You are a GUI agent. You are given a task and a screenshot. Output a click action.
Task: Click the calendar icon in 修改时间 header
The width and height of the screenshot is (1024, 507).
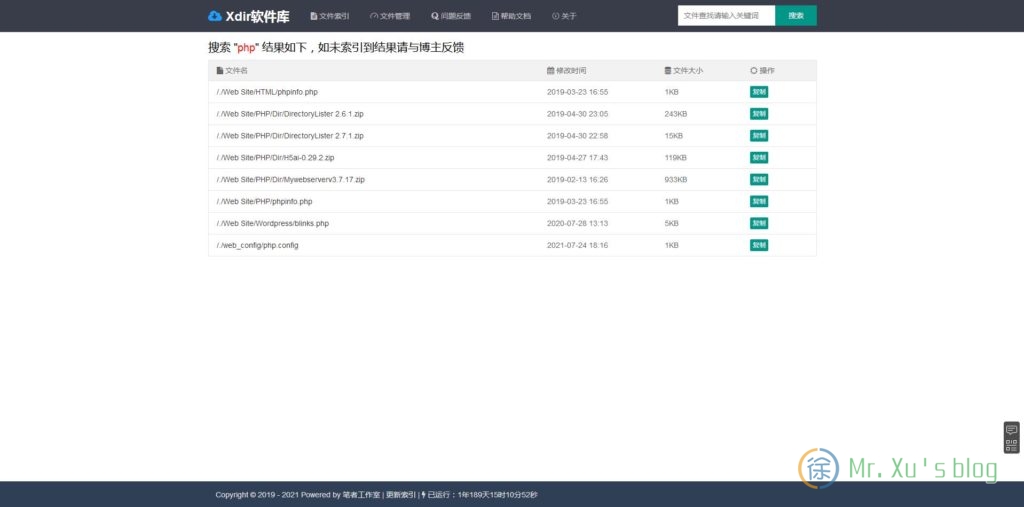coord(550,71)
